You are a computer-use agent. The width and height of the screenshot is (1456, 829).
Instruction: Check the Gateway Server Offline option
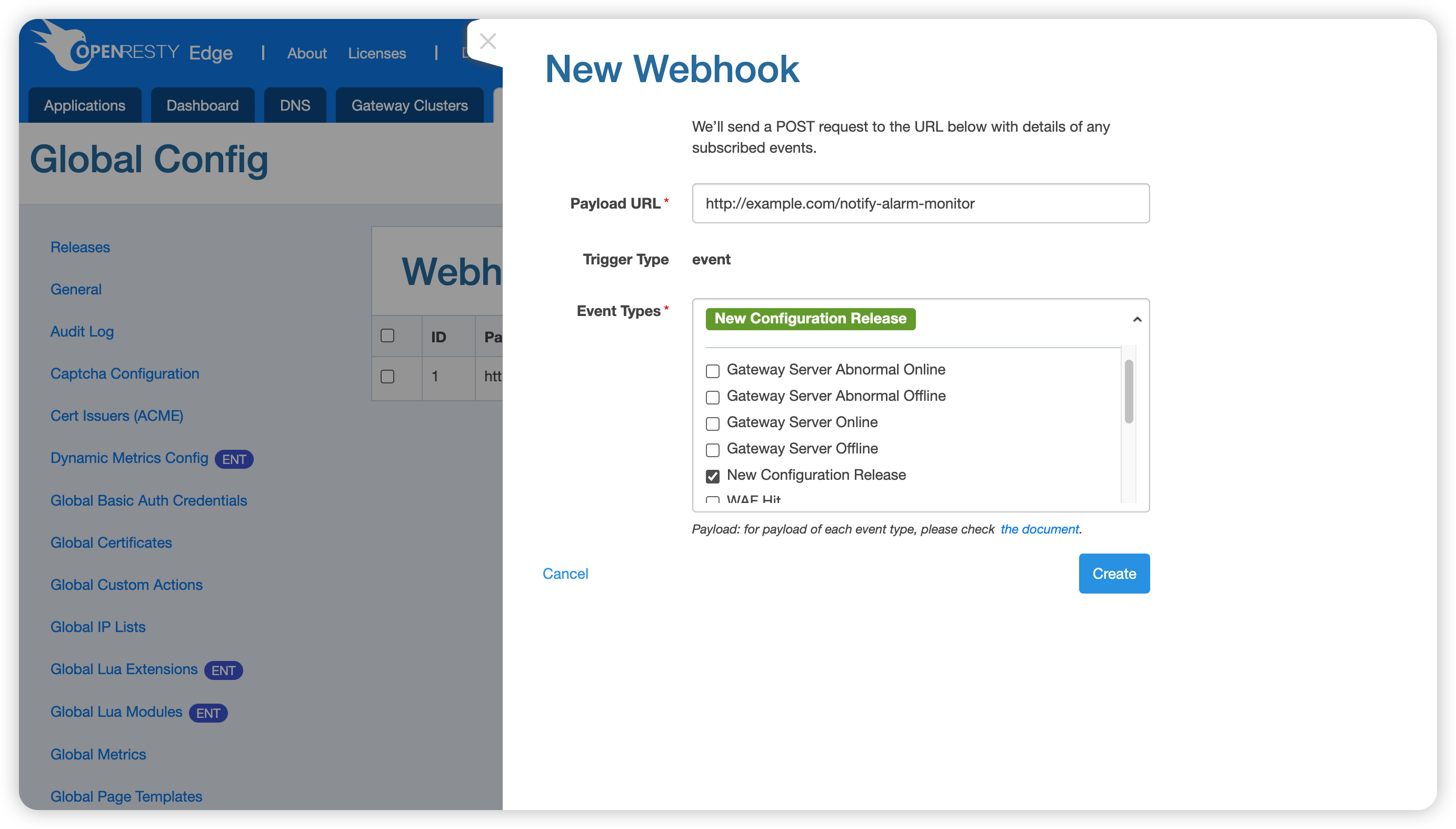tap(712, 449)
